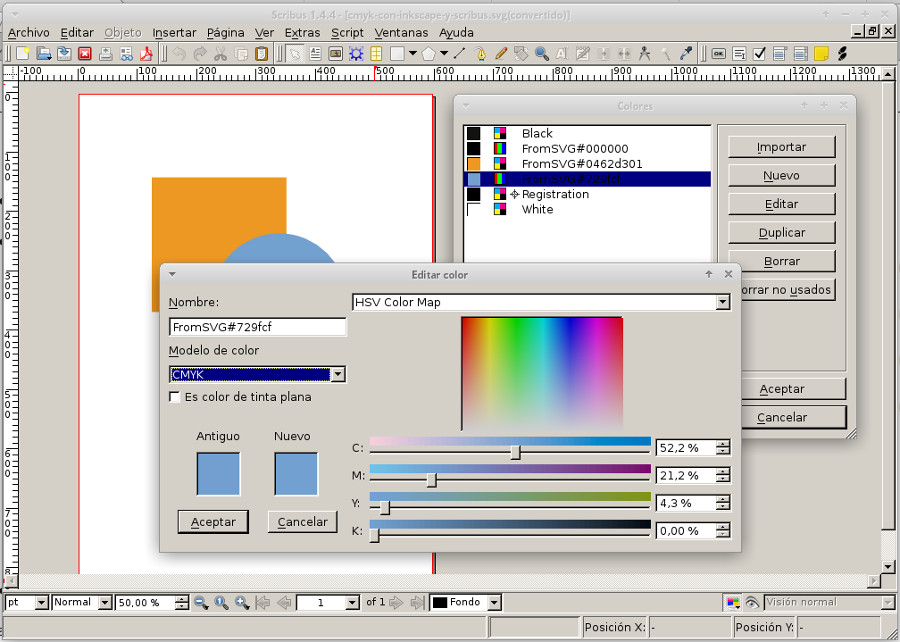900x642 pixels.
Task: Click the PDF link footprints tool
Action: pyautogui.click(x=842, y=54)
